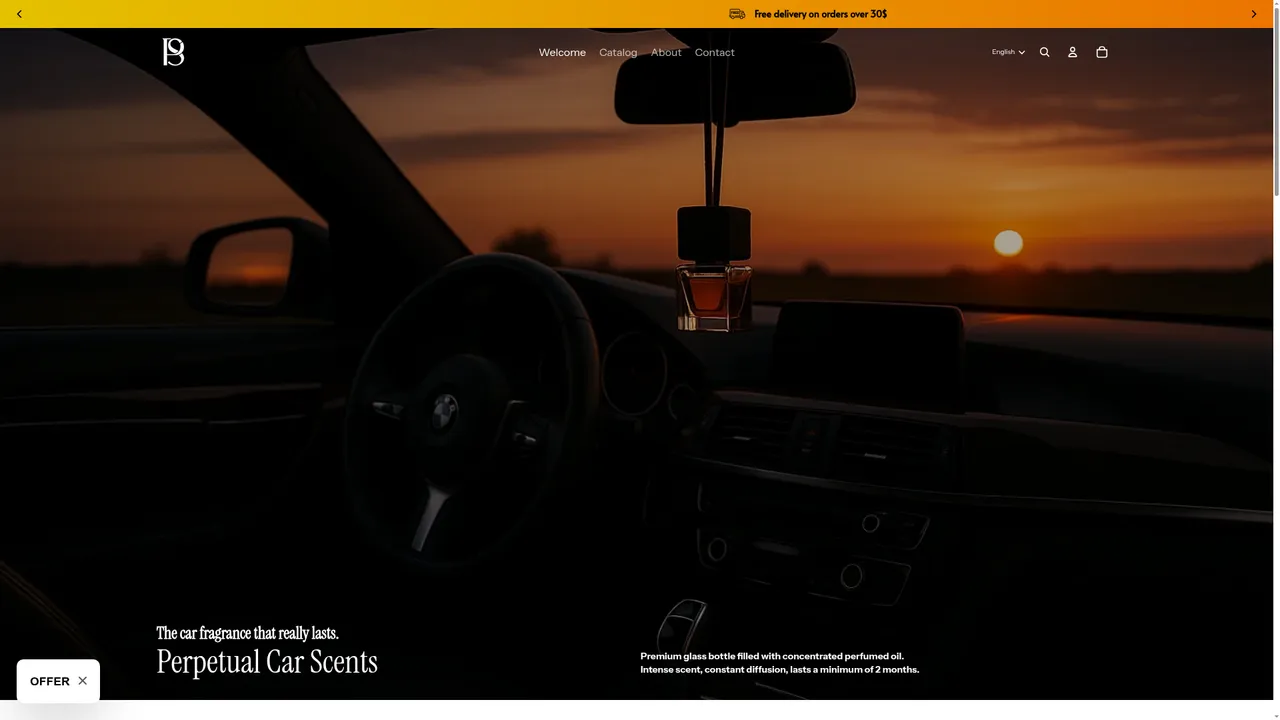Close the OFFER popup tab
Screen dimensions: 1280x720
point(83,681)
